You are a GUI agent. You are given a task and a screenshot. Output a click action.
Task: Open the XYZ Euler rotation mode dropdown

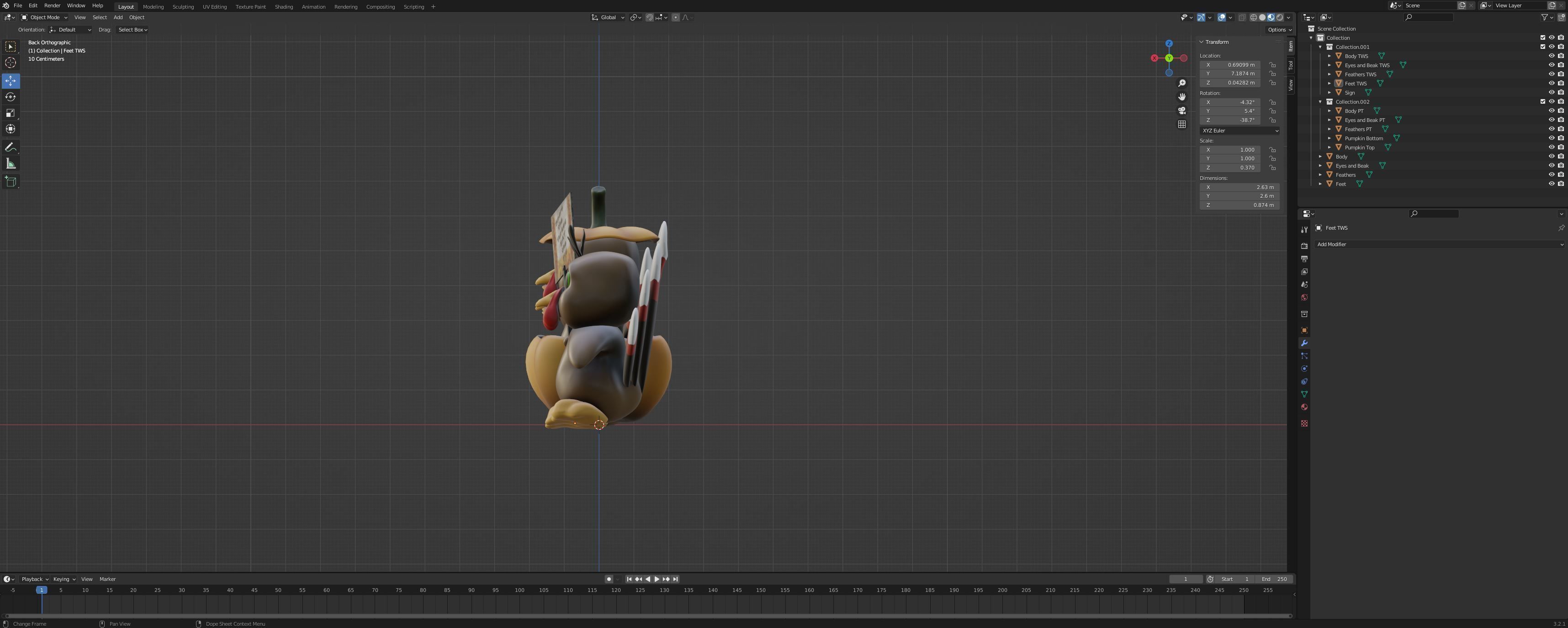(x=1240, y=130)
